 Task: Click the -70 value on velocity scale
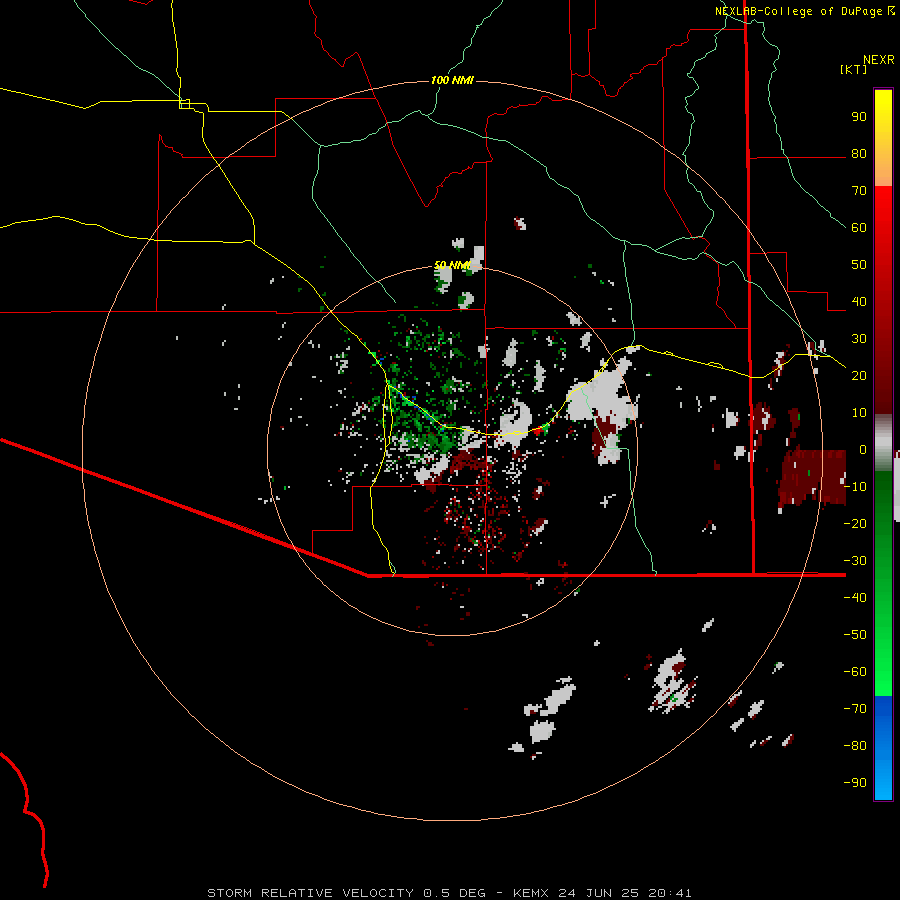point(855,709)
